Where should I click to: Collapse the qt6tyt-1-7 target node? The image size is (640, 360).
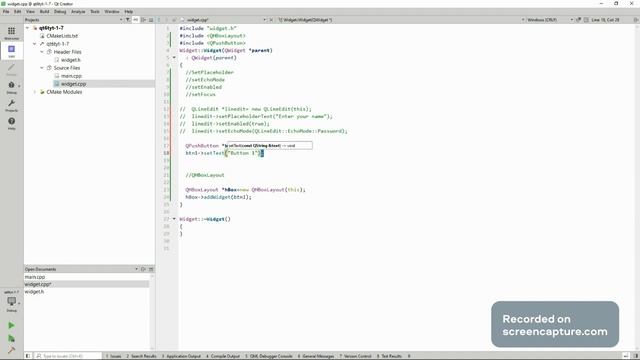(35, 44)
